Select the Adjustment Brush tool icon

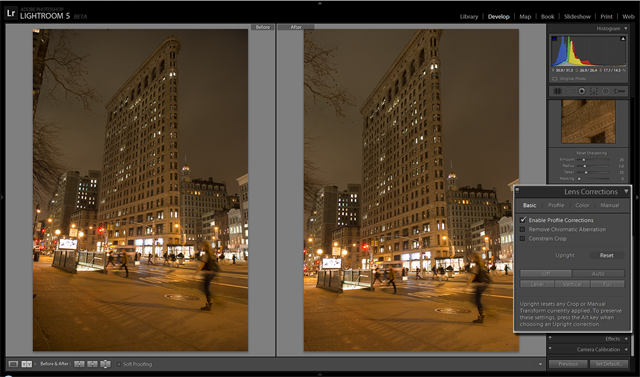point(620,91)
